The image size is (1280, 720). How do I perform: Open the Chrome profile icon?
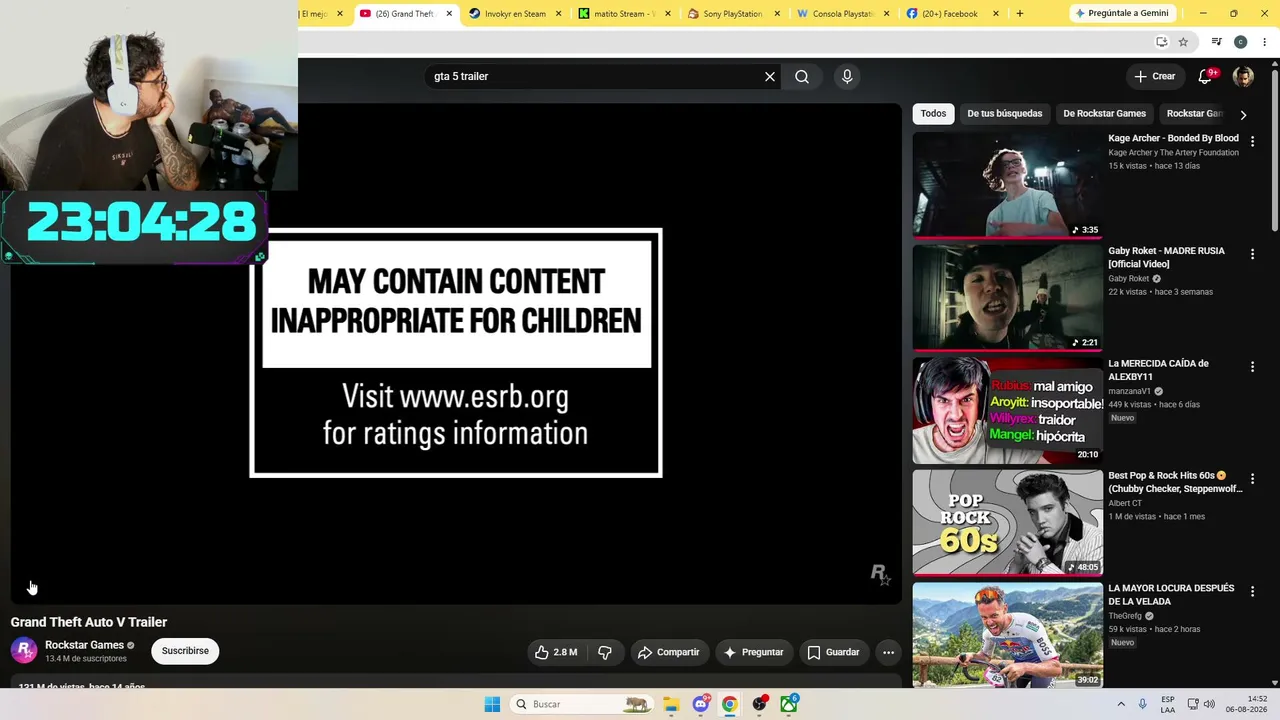click(x=1241, y=42)
